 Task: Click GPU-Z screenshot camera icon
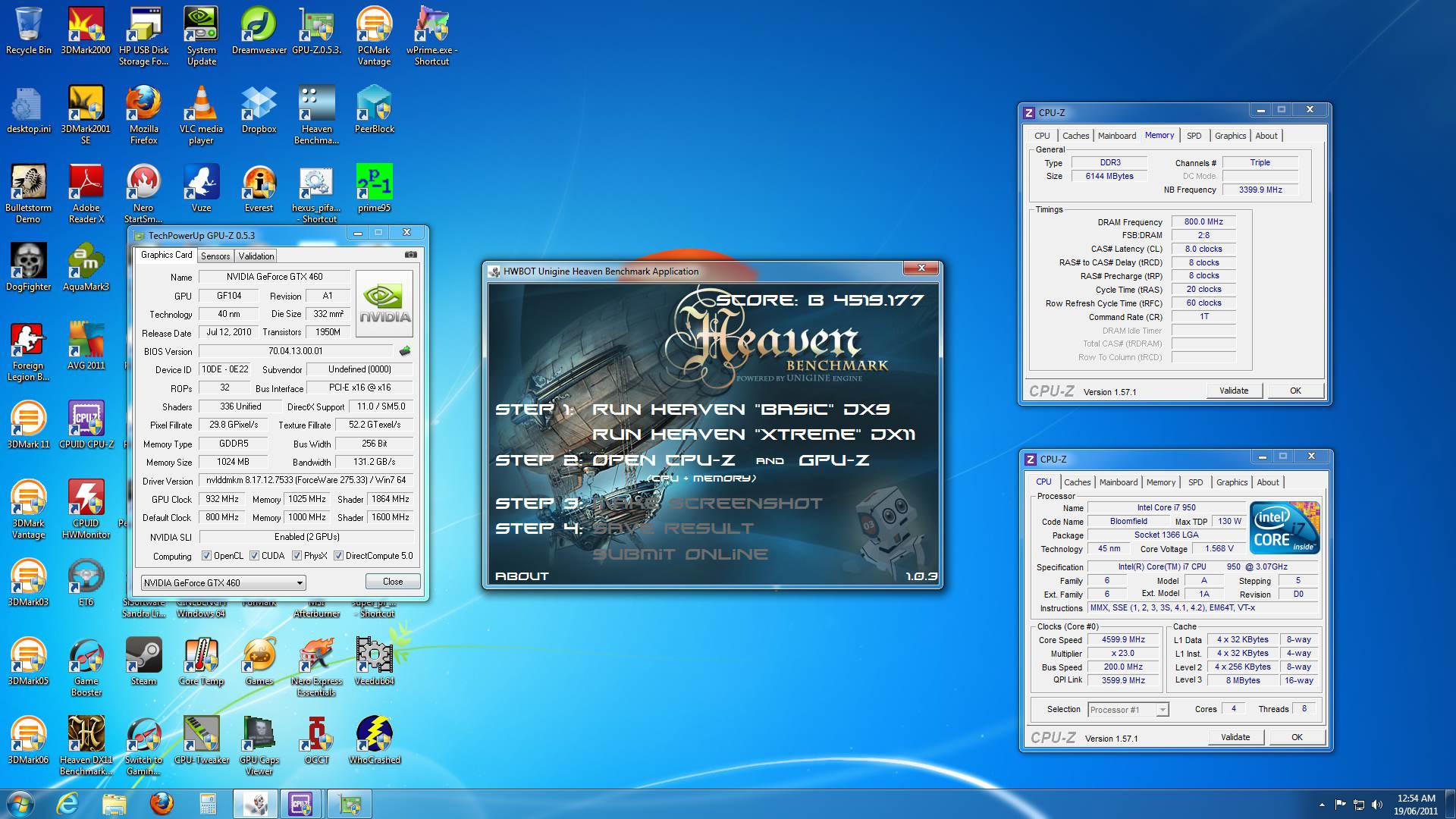(410, 255)
